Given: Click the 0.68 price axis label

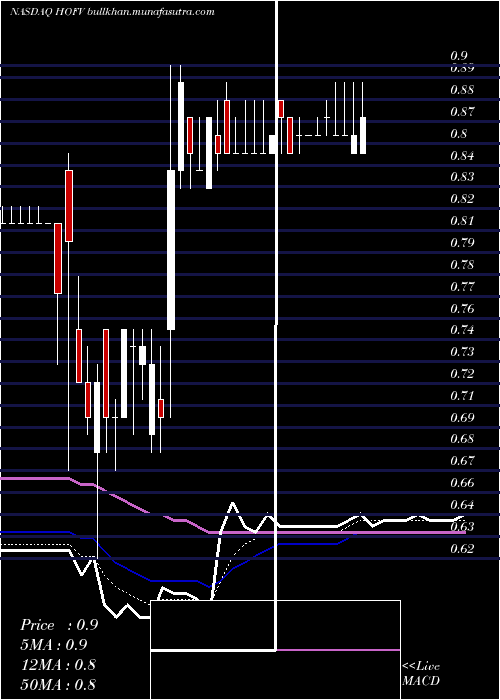Looking at the screenshot, I should pos(462,439).
